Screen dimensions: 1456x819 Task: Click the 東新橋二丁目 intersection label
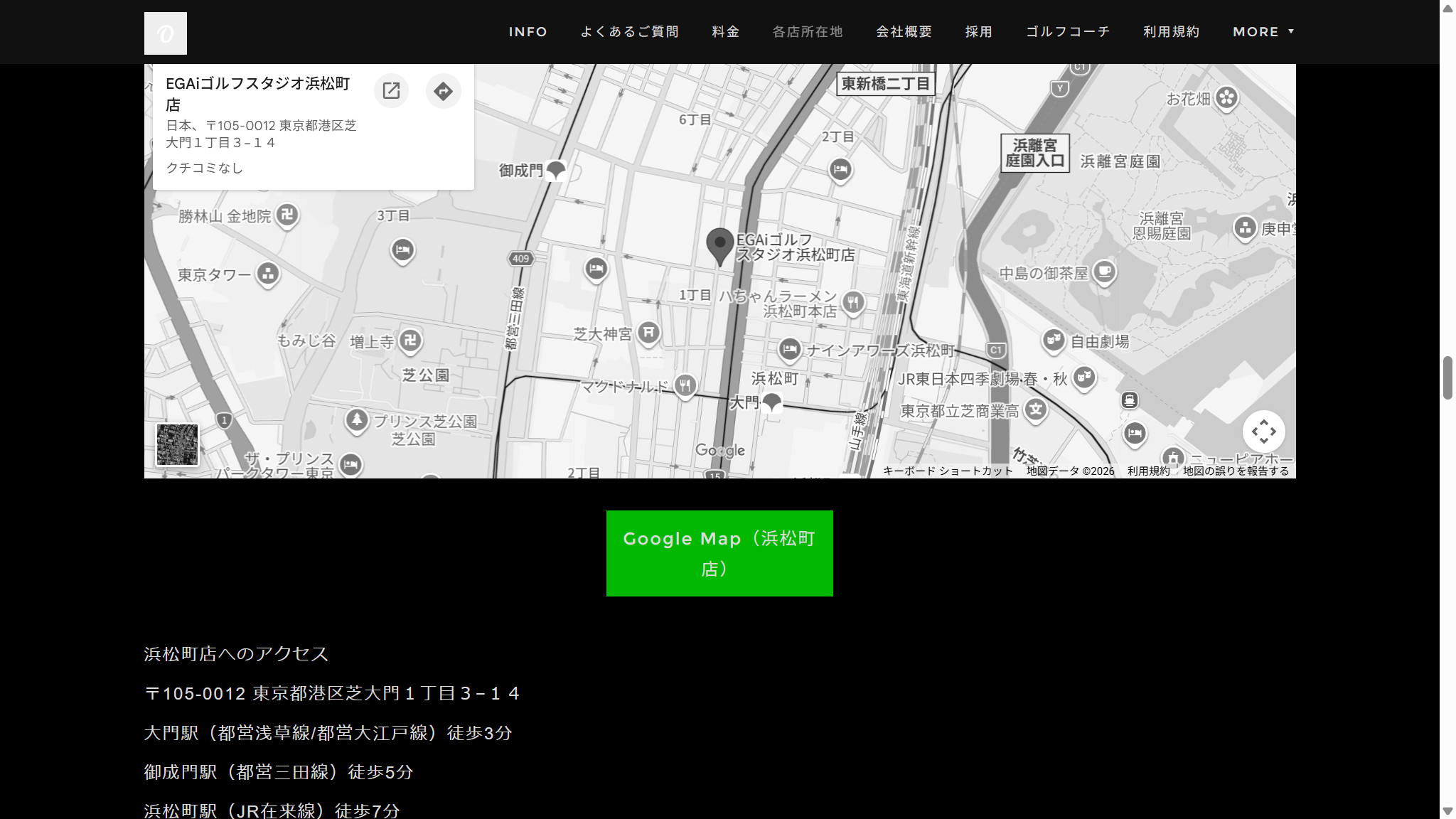click(885, 83)
